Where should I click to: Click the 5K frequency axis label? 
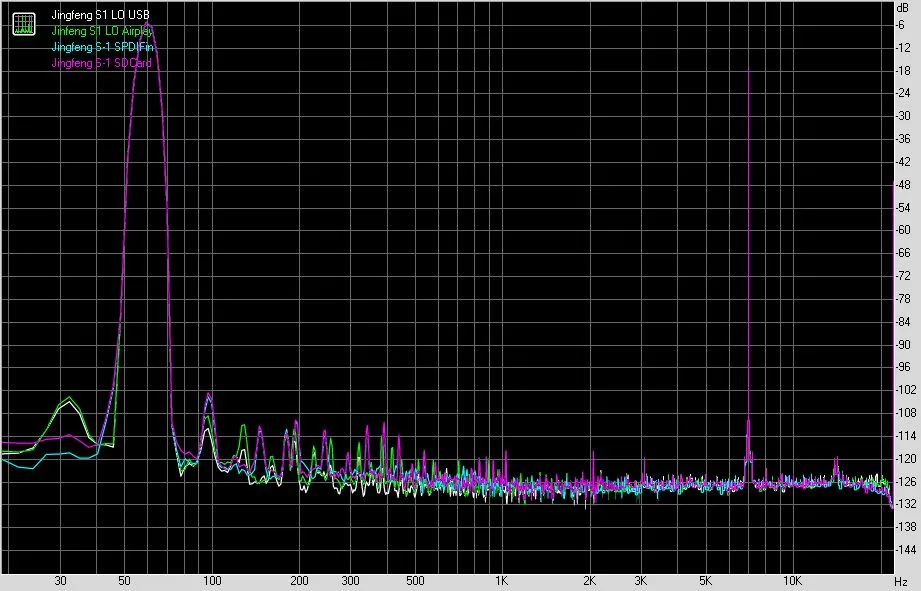click(705, 581)
